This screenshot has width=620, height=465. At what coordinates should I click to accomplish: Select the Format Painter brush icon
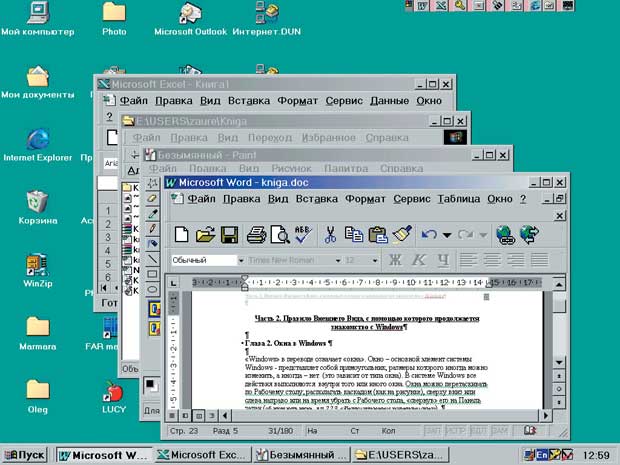click(x=402, y=234)
